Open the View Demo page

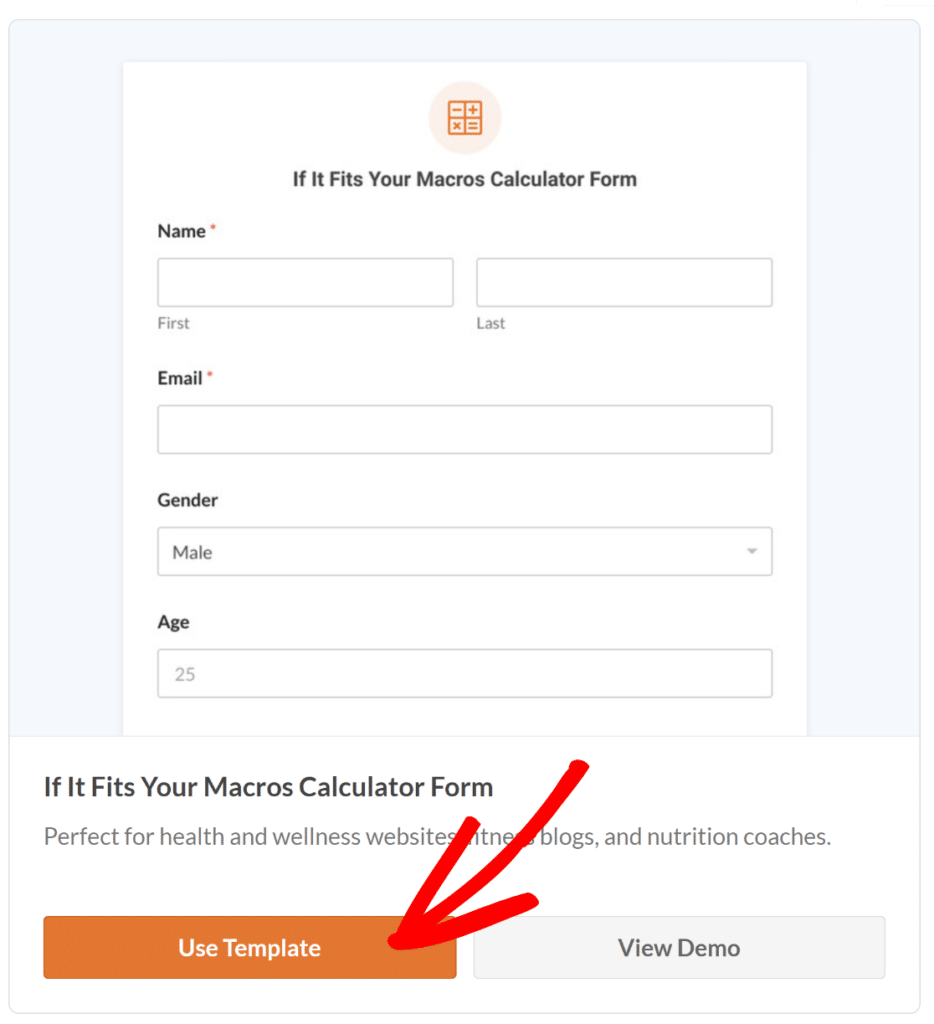click(679, 947)
